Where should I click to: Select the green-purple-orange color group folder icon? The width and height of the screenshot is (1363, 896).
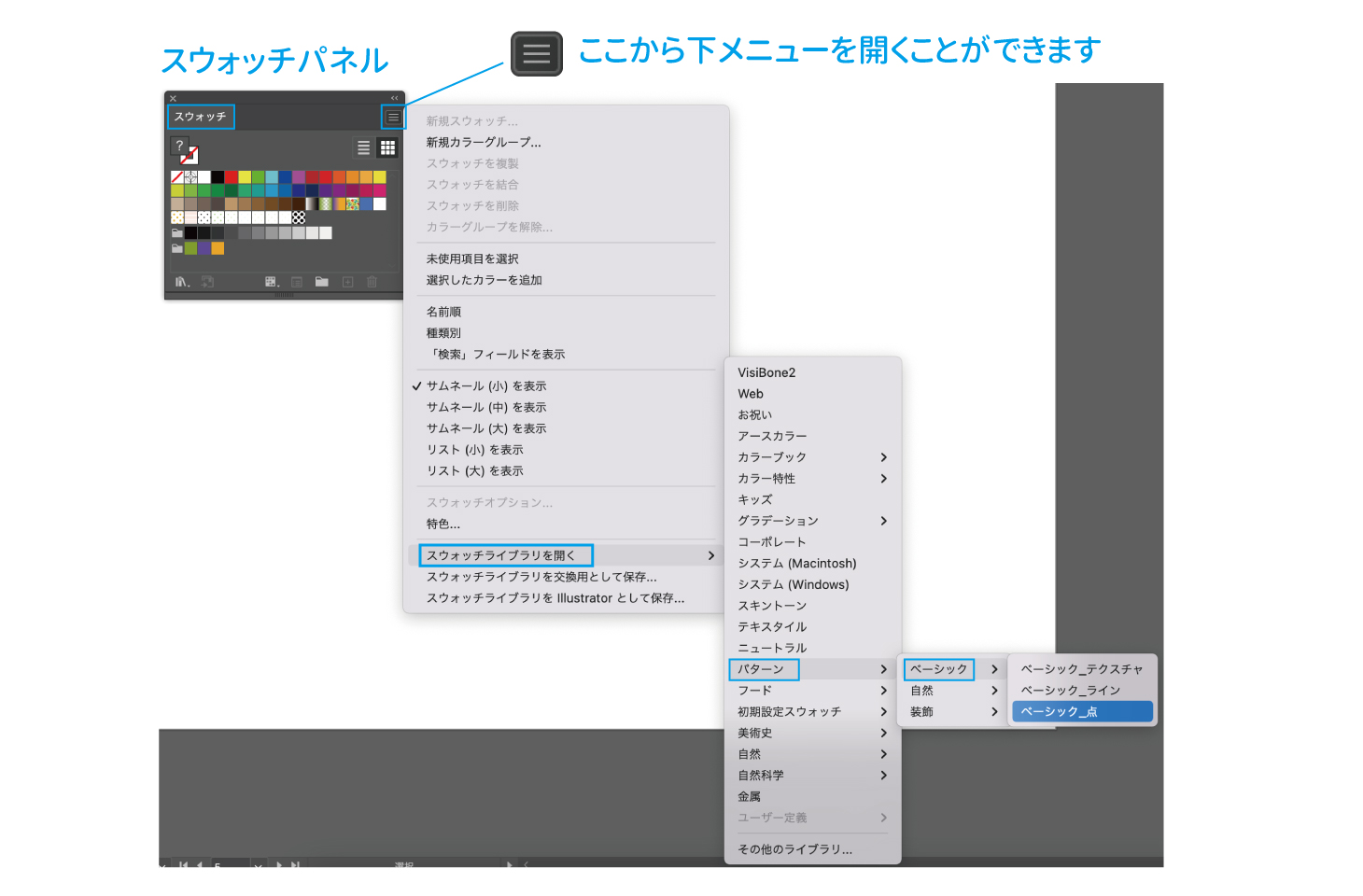tap(177, 248)
